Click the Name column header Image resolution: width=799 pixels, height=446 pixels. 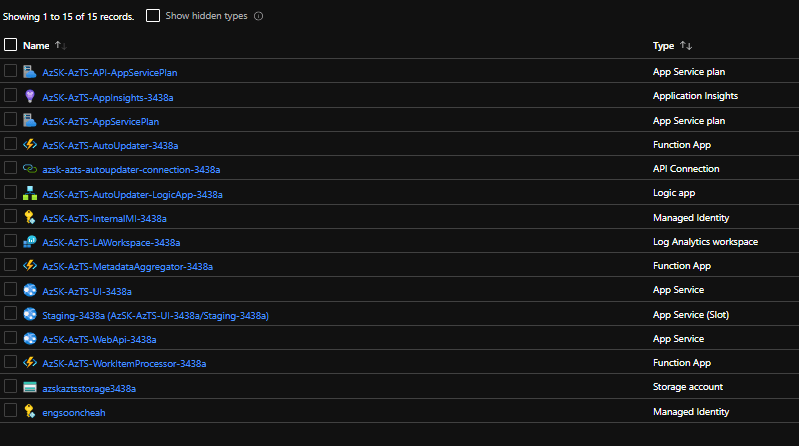click(36, 45)
